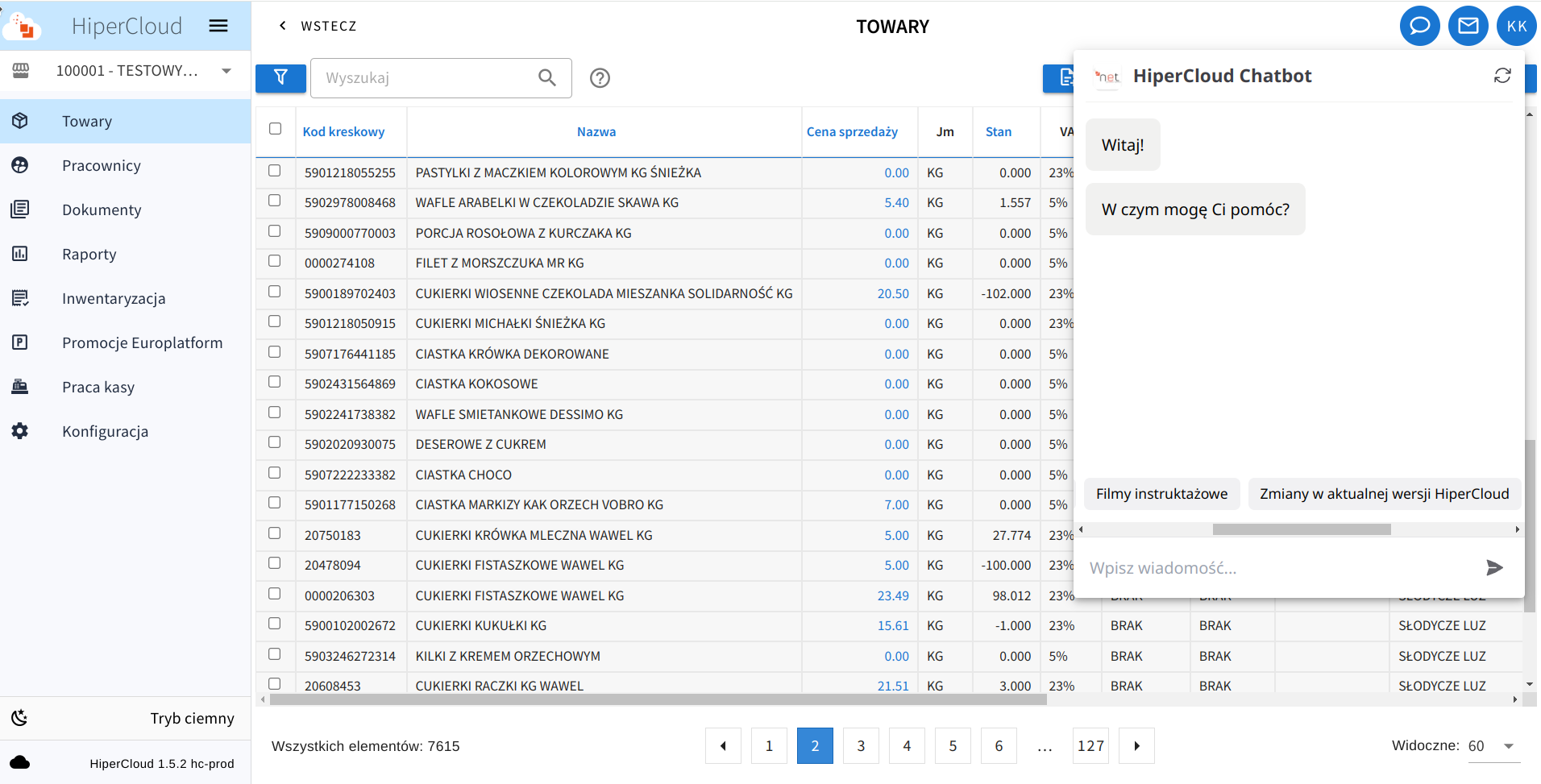Send the chatbot message with the arrow icon

pos(1494,568)
